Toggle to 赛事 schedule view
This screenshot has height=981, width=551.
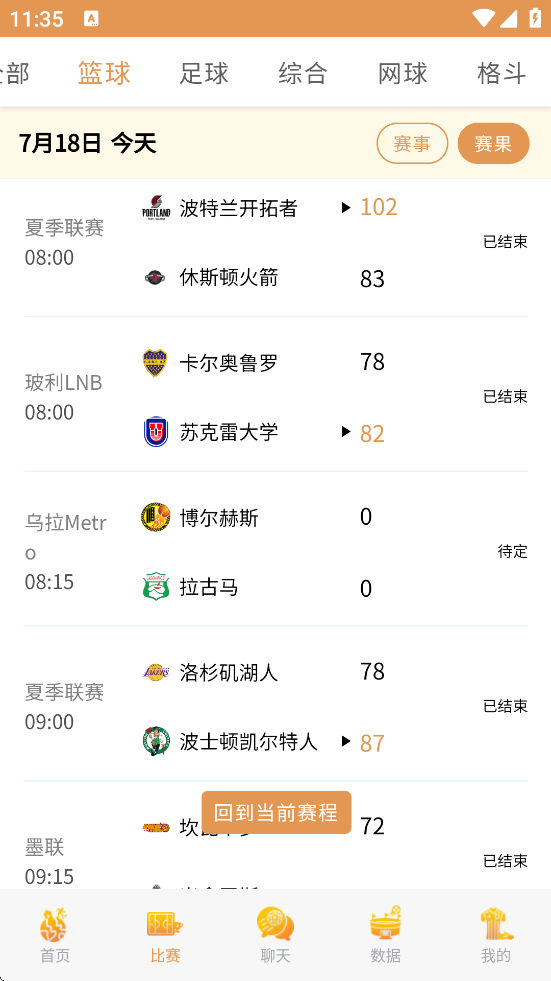click(412, 143)
